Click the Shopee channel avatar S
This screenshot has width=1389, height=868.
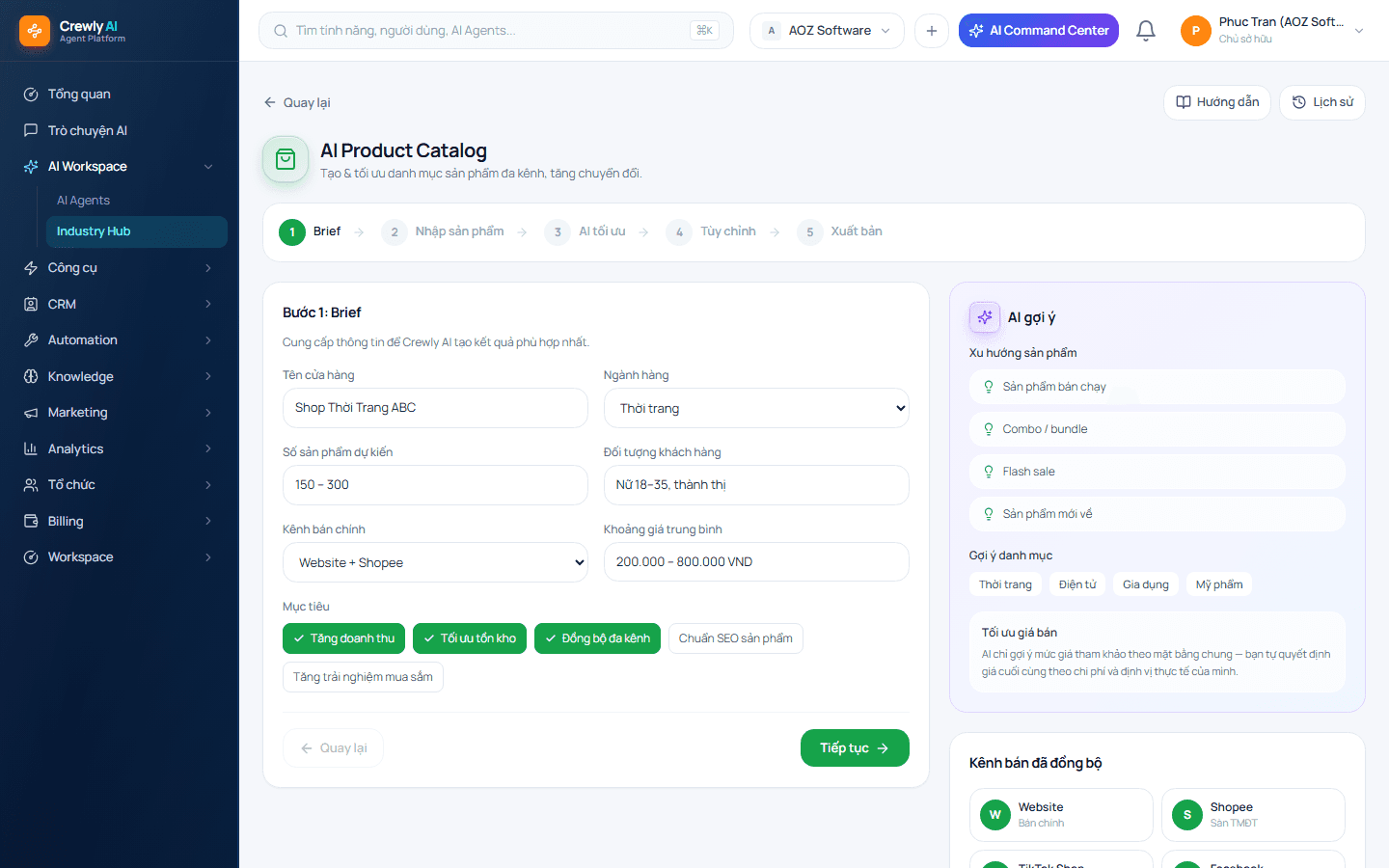1187,815
